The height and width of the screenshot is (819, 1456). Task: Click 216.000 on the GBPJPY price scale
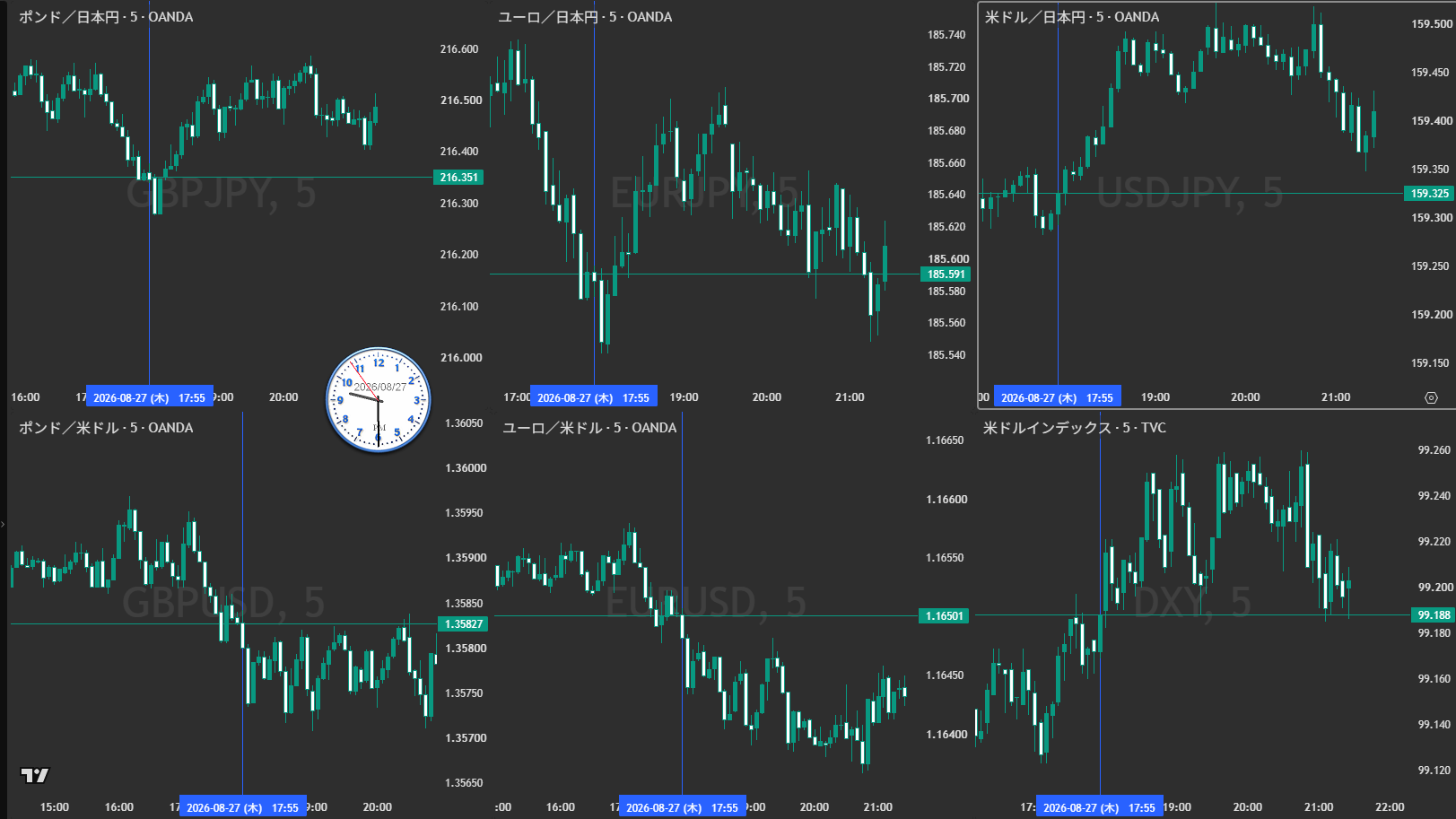click(x=459, y=358)
